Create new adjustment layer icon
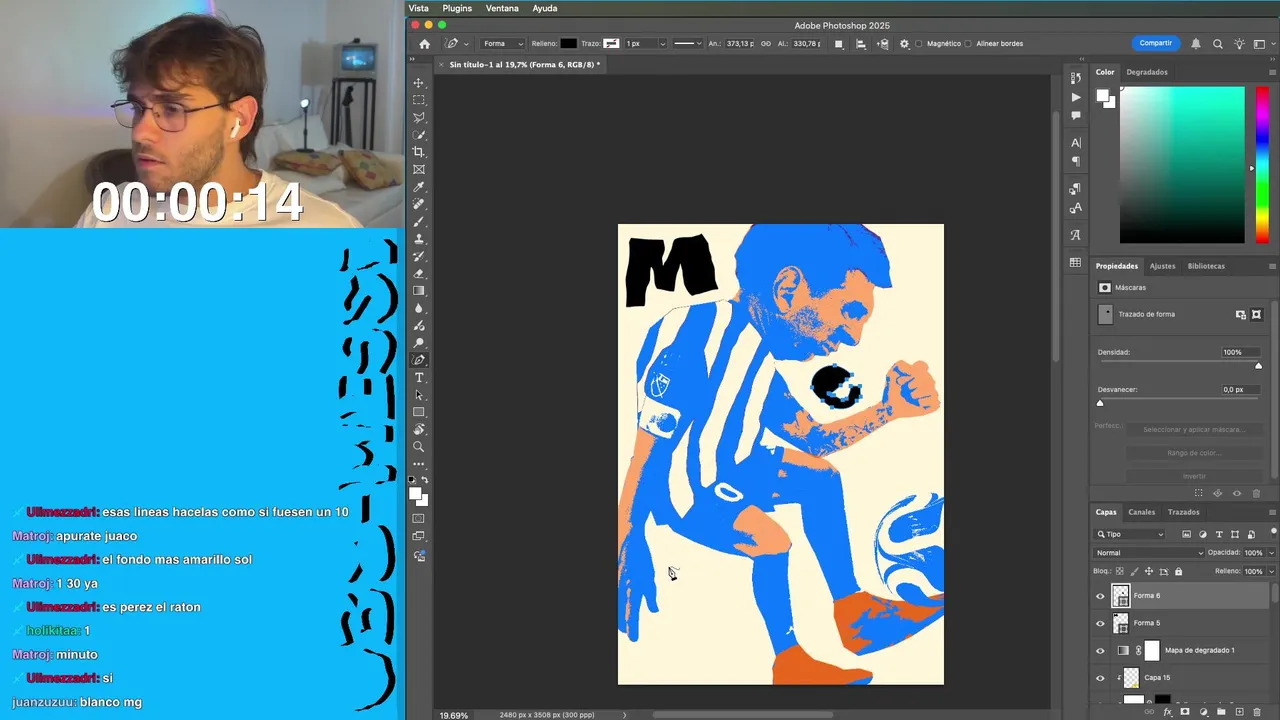The height and width of the screenshot is (720, 1280). click(x=1203, y=712)
